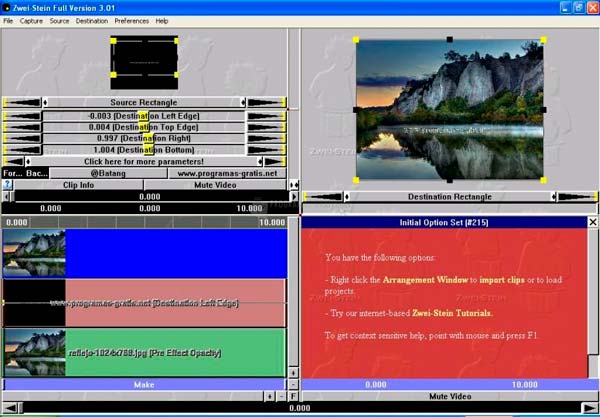Increase Destination Bottom with right wedge
The height and width of the screenshot is (417, 600).
pos(266,150)
